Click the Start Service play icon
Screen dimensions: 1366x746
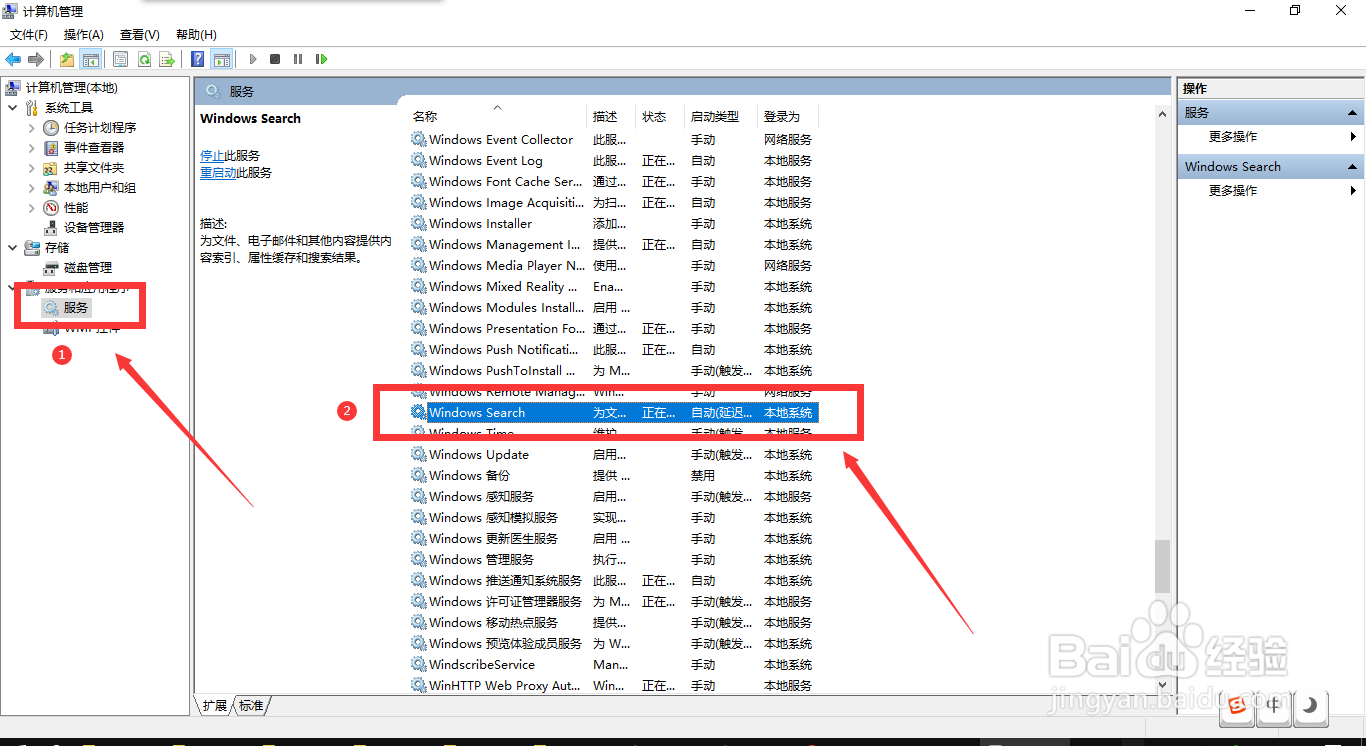[x=253, y=59]
